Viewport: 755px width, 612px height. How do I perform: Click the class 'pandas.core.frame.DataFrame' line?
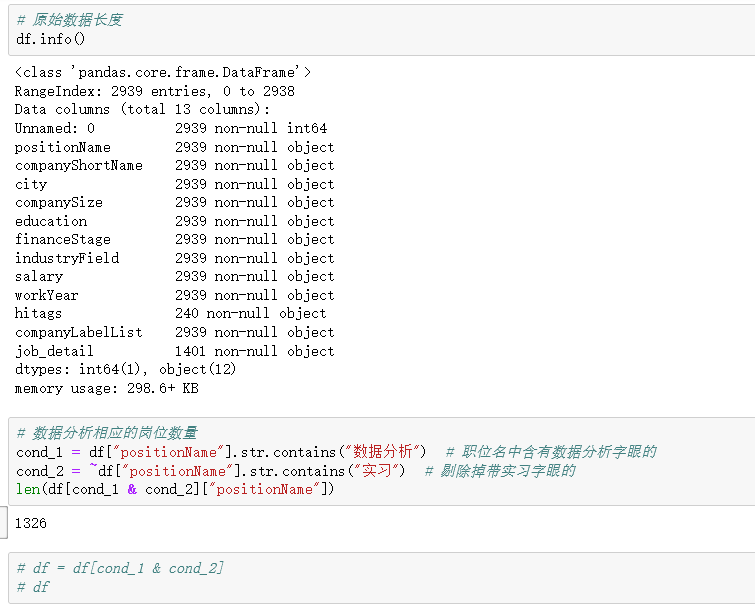click(163, 73)
